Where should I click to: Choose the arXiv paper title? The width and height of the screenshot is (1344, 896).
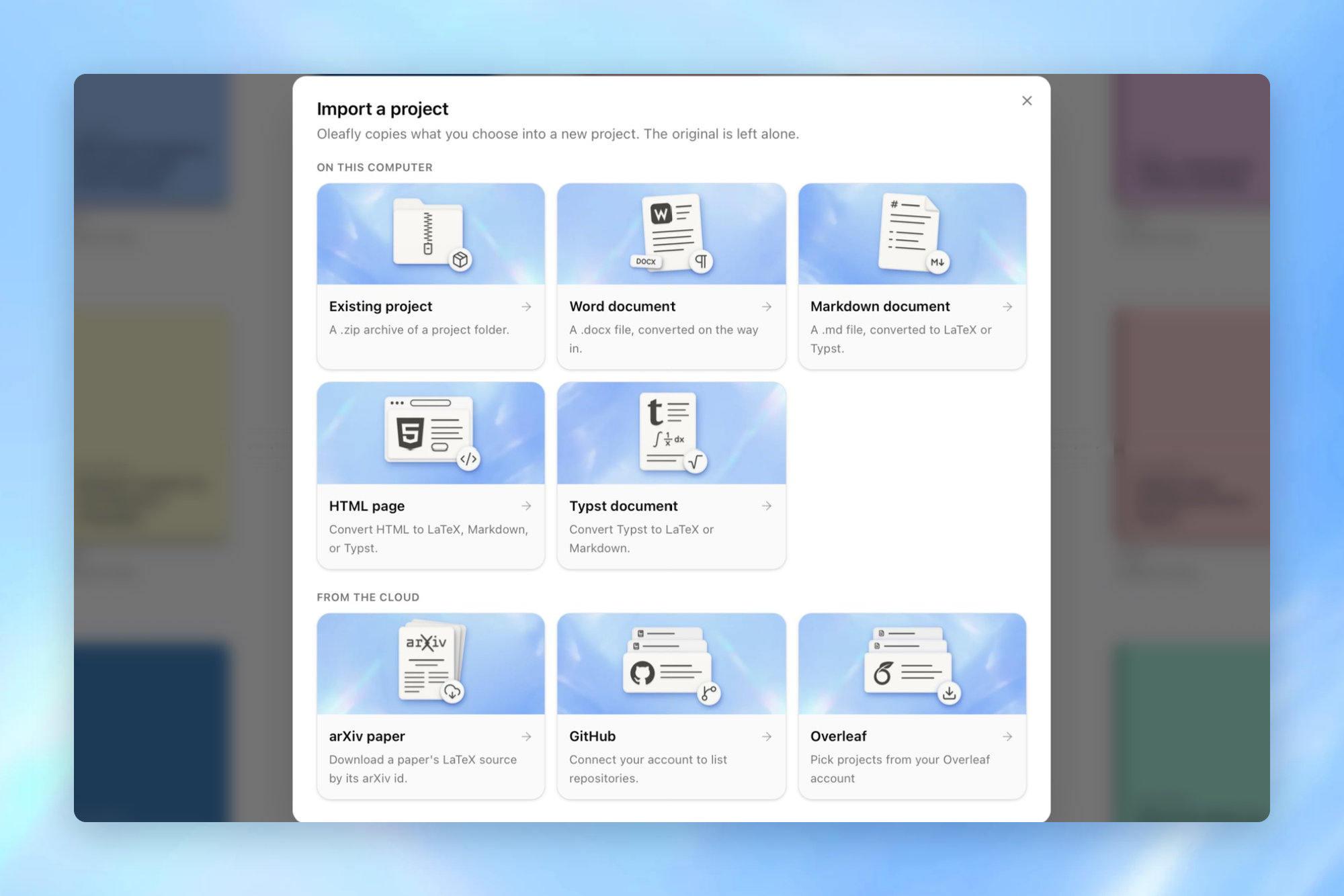[x=367, y=736]
